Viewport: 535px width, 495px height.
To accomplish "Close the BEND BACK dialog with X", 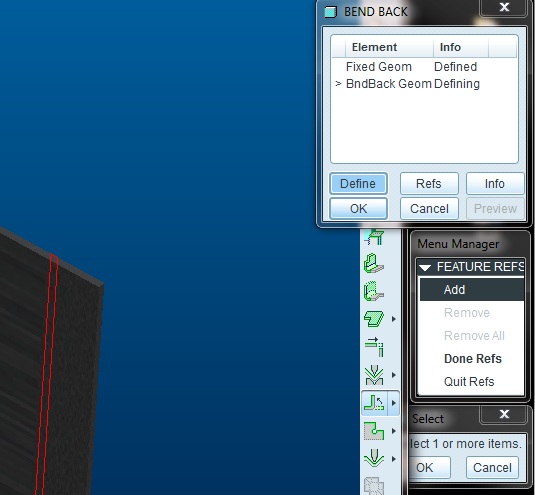I will (504, 8).
